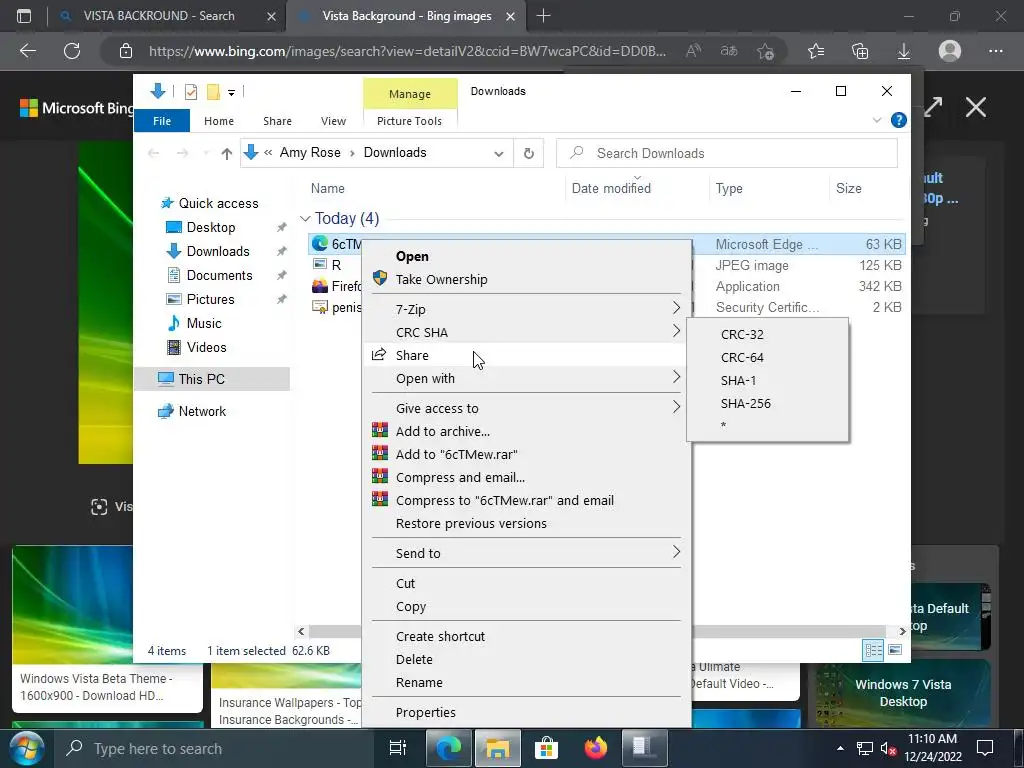The image size is (1024, 768).
Task: Click the taskbar search box
Action: point(216,748)
